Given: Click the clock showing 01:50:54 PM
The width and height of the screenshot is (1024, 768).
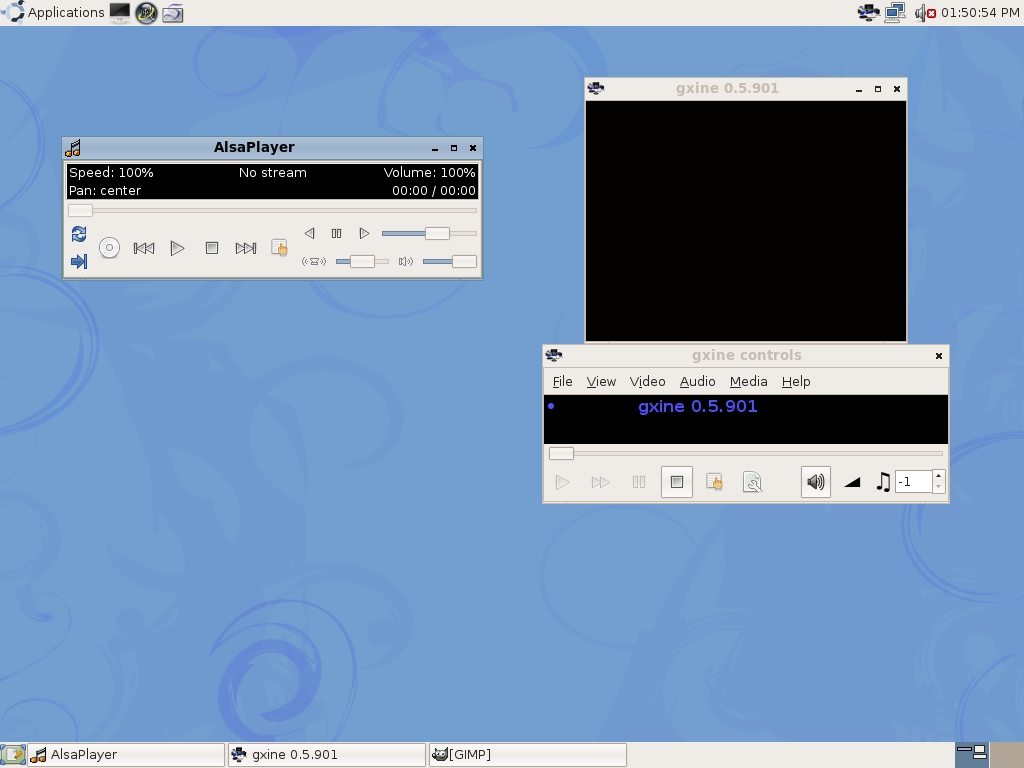Looking at the screenshot, I should 980,12.
